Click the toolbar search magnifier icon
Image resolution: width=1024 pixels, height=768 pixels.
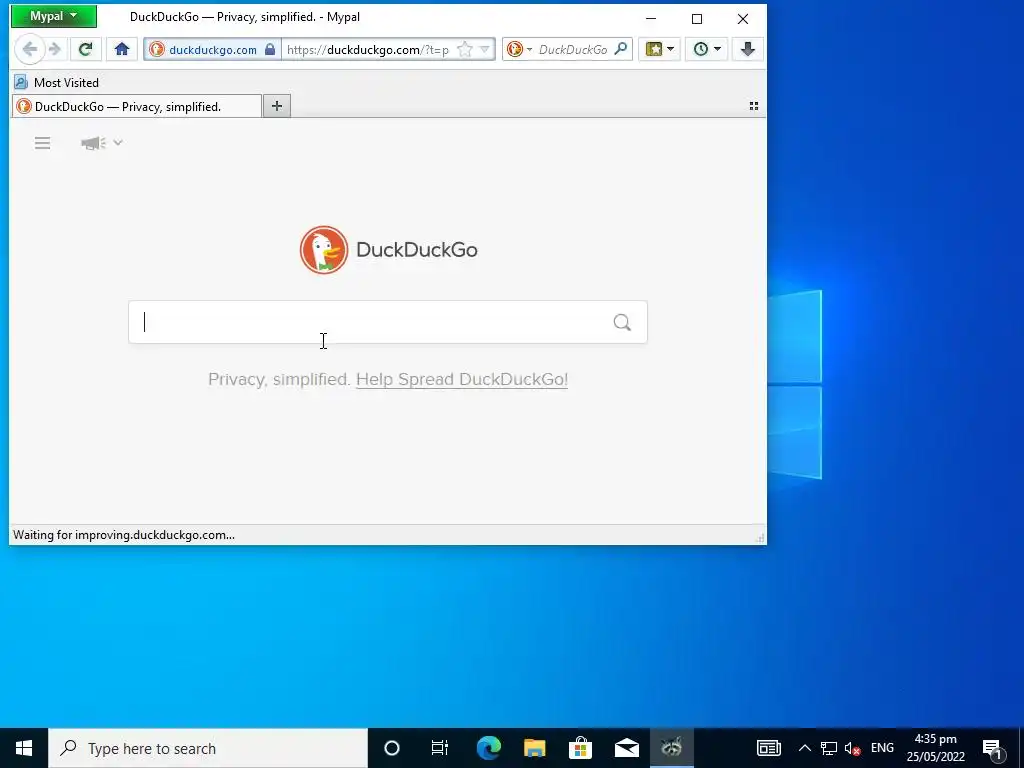point(621,49)
